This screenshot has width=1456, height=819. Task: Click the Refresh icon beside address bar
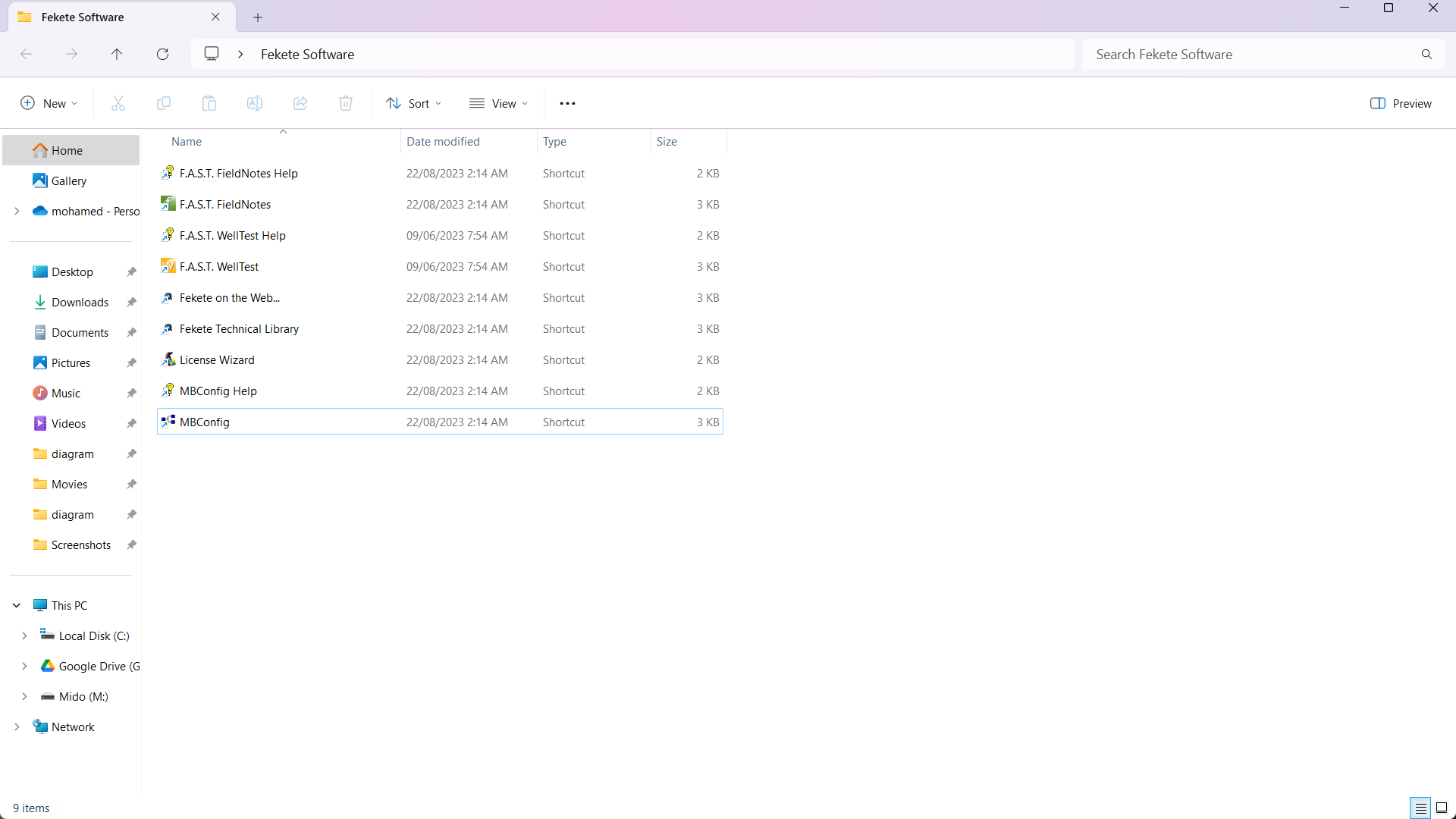pos(162,54)
